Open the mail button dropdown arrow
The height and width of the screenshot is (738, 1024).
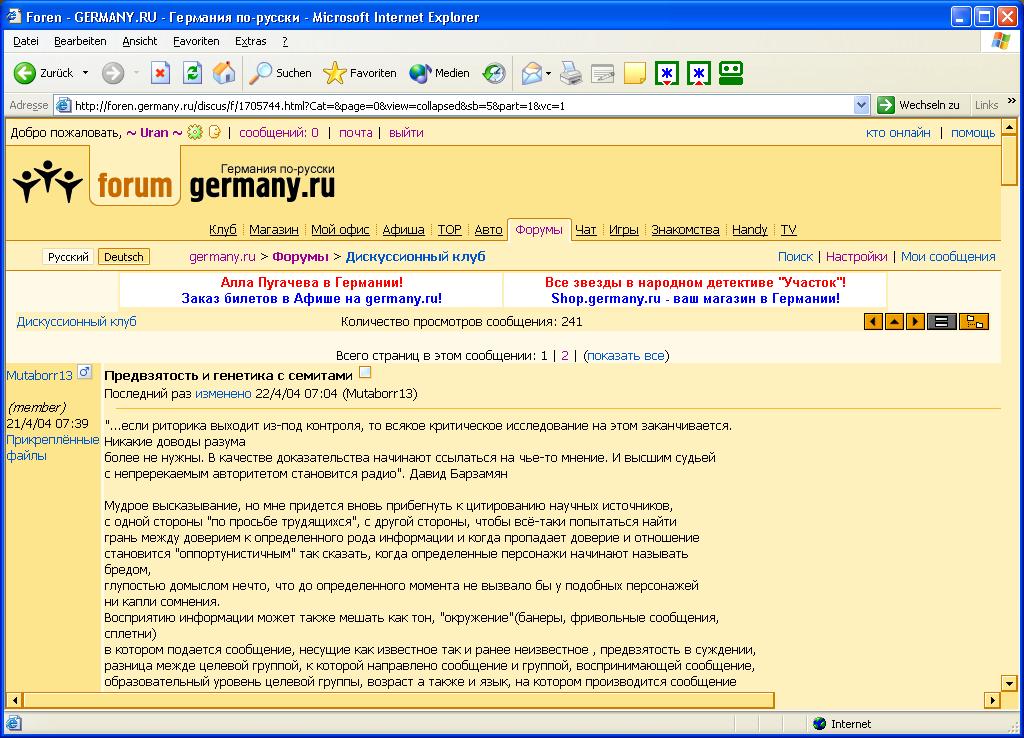click(549, 73)
